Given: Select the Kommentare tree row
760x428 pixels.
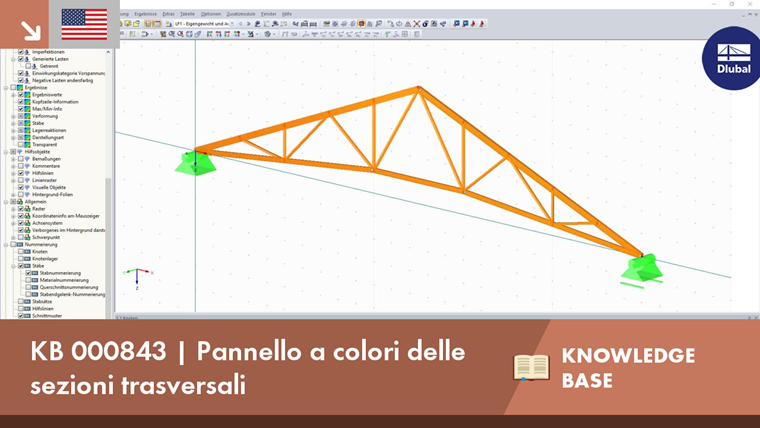Looking at the screenshot, I should tap(46, 166).
